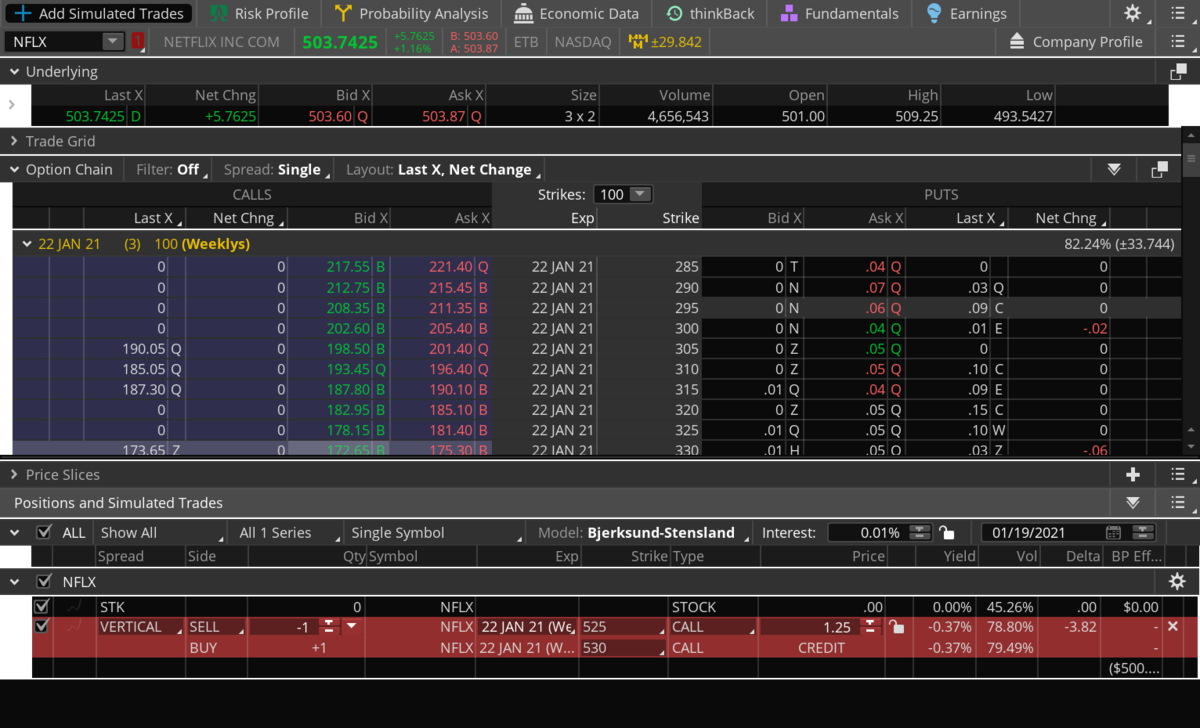Collapse the NFLX positions group arrow
1200x728 pixels.
(14, 581)
